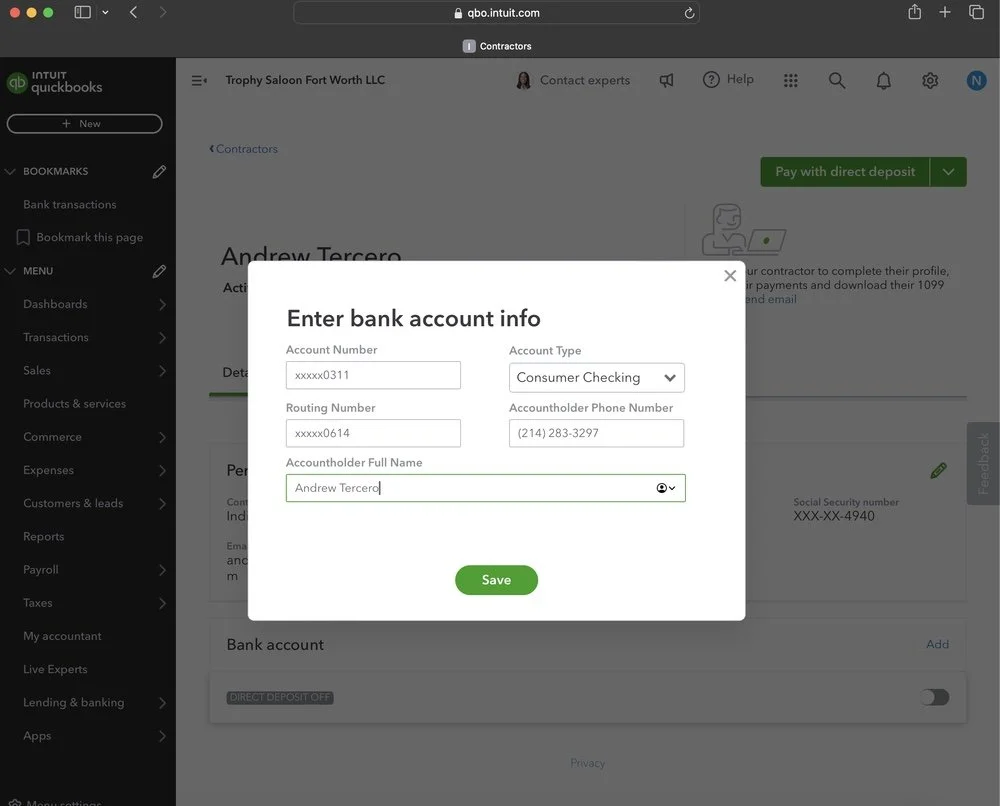Click the Privacy link
Screen dimensions: 1000x806
click(587, 763)
